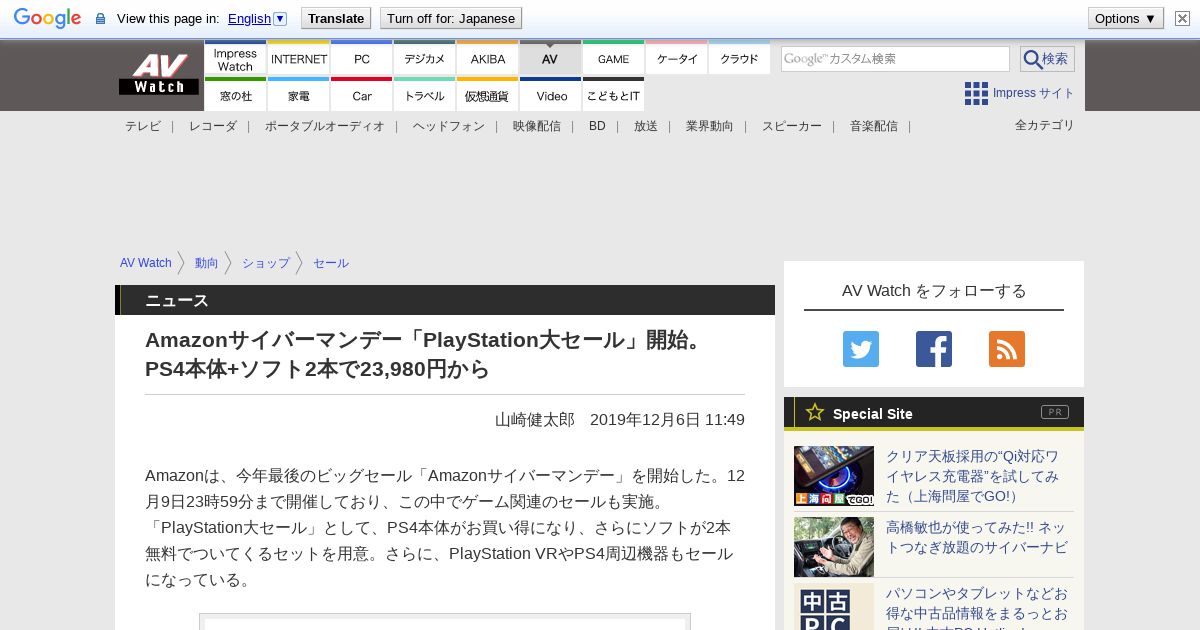Open the 音楽配信 category
This screenshot has height=630, width=1200.
[874, 126]
